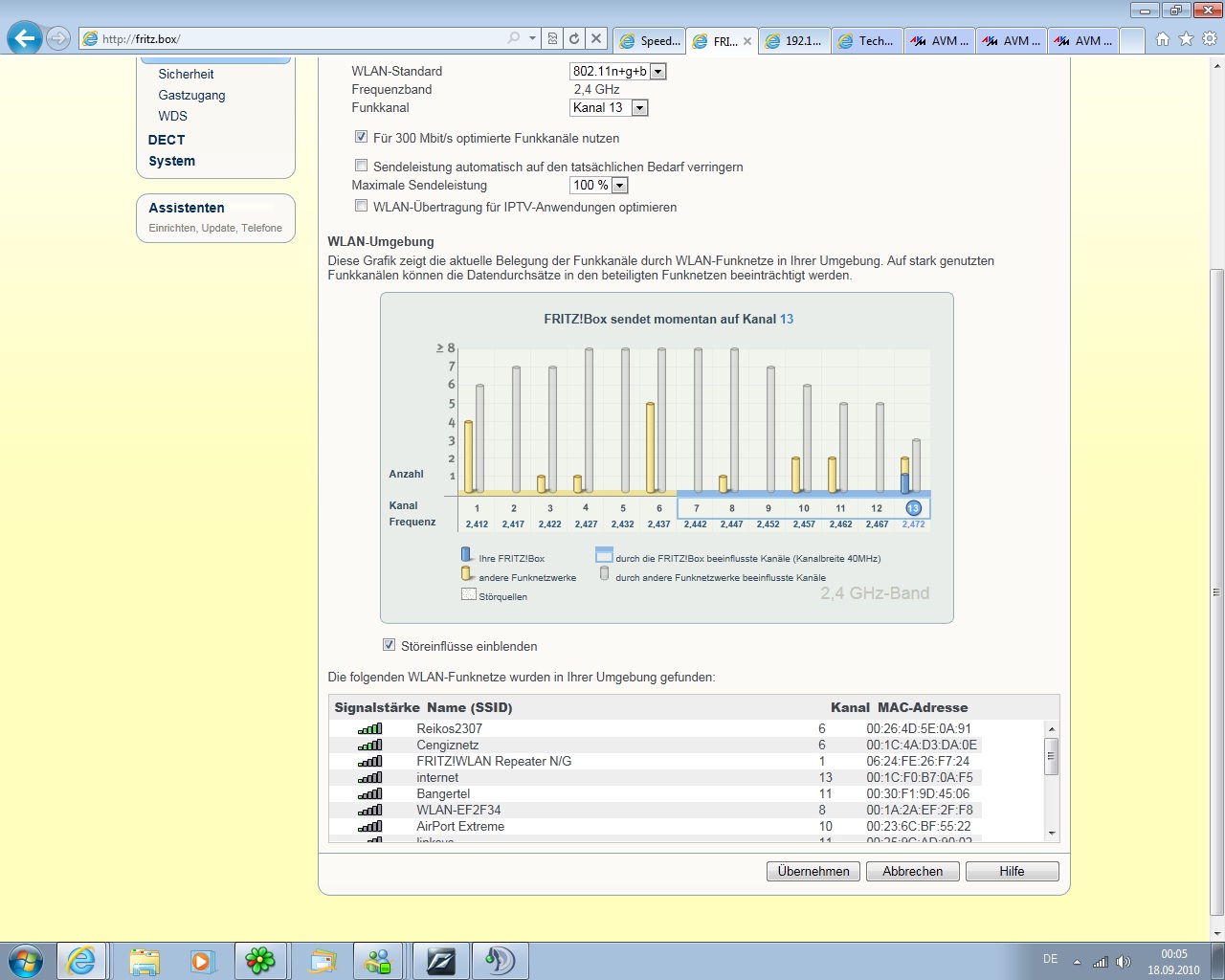Click the network signal tray icon
Image resolution: width=1225 pixels, height=980 pixels.
click(x=1101, y=962)
